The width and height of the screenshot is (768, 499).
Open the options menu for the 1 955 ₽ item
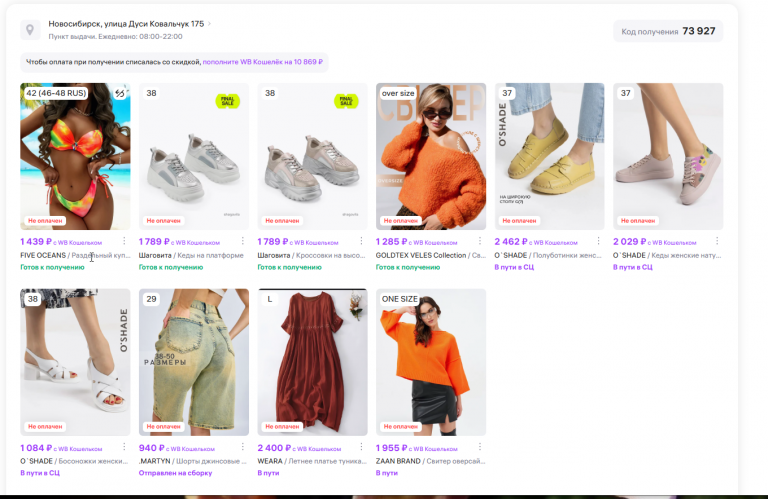point(480,447)
